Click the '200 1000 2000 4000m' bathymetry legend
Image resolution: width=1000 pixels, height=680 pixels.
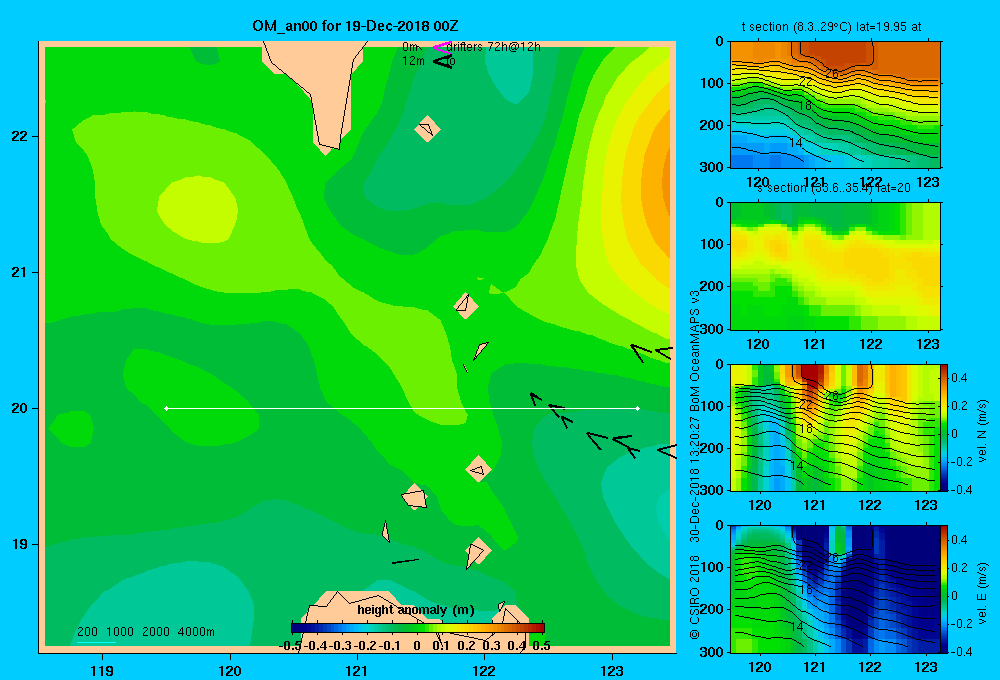tap(145, 632)
